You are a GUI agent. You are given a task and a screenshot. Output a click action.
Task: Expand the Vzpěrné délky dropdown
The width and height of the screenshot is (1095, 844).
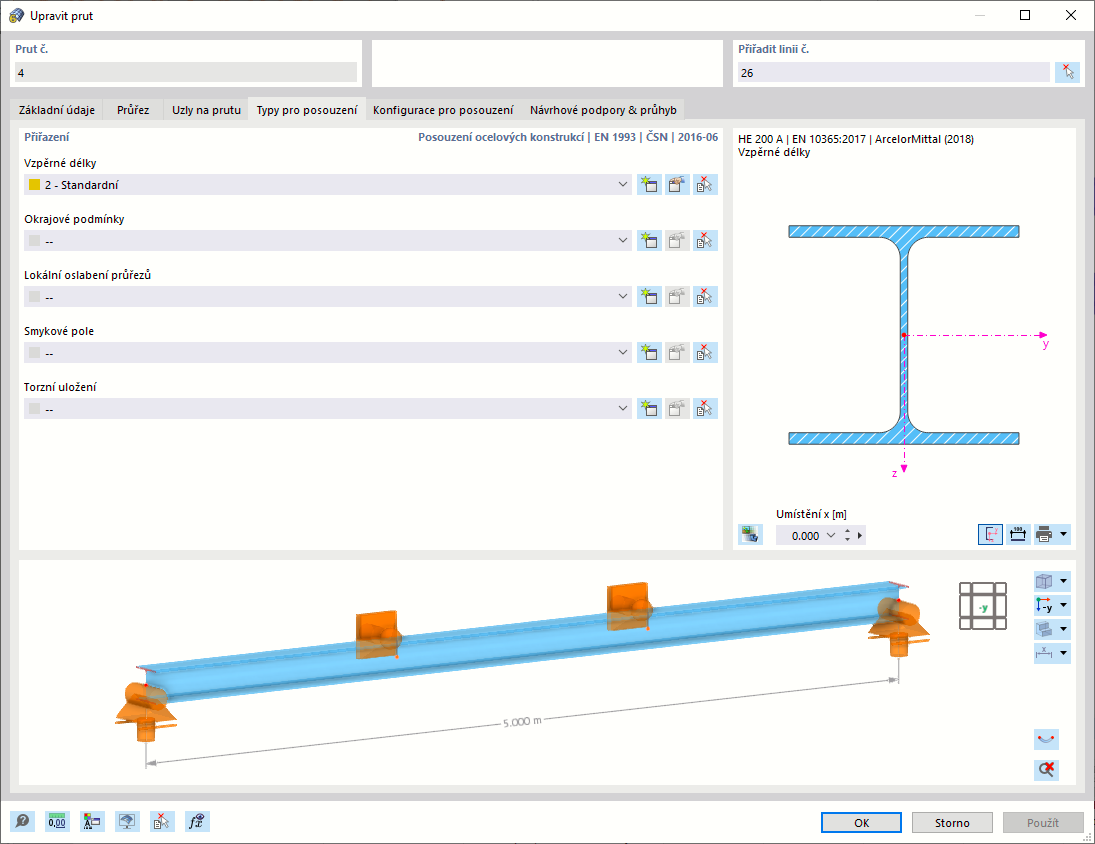pyautogui.click(x=622, y=185)
